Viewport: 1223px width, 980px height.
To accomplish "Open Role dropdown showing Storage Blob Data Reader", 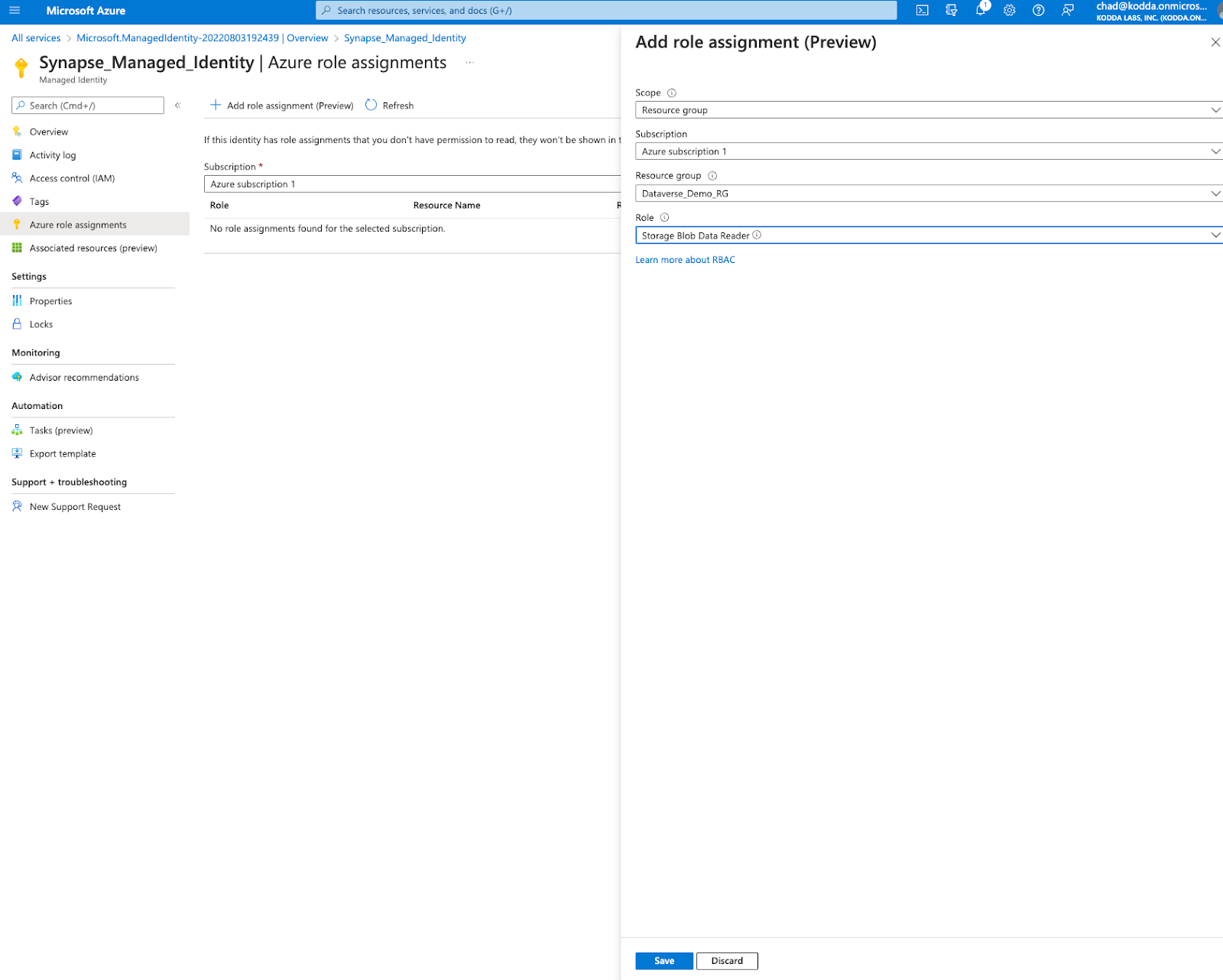I will (929, 235).
